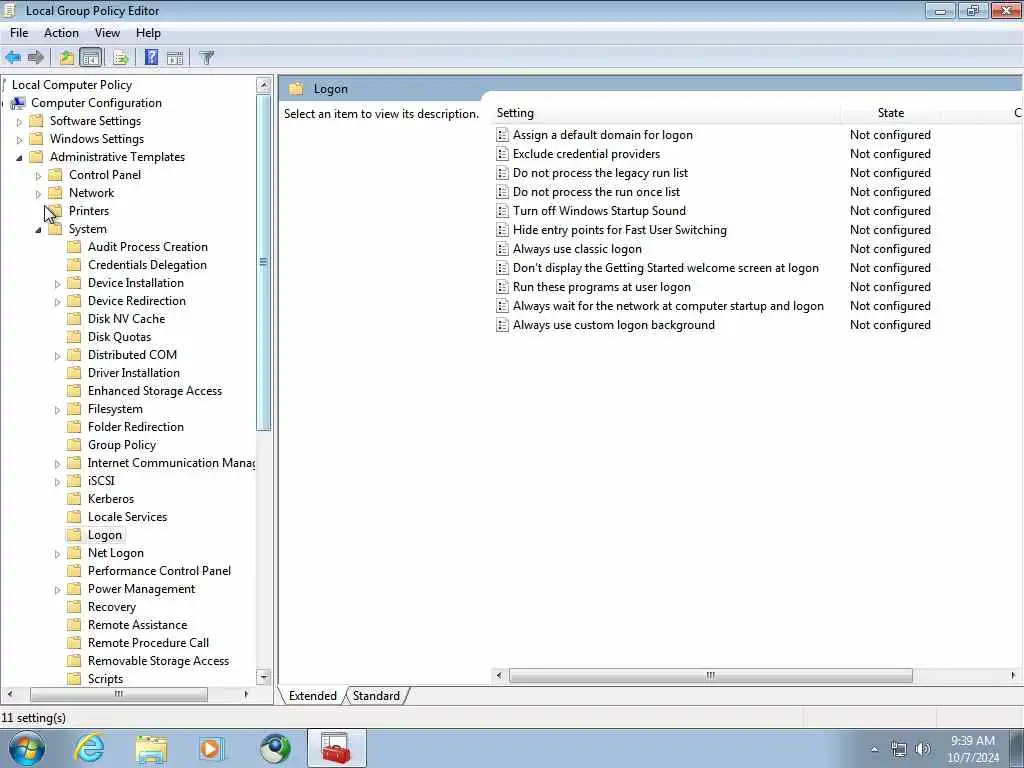Image resolution: width=1024 pixels, height=768 pixels.
Task: Expand the Control Panel node
Action: [x=38, y=176]
